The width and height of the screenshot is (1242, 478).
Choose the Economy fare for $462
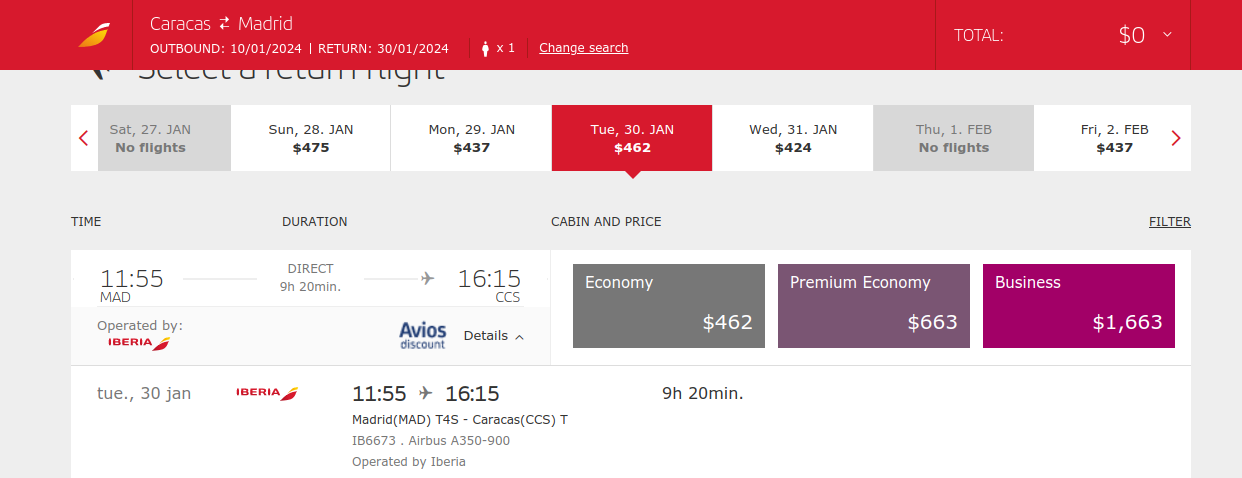point(669,306)
